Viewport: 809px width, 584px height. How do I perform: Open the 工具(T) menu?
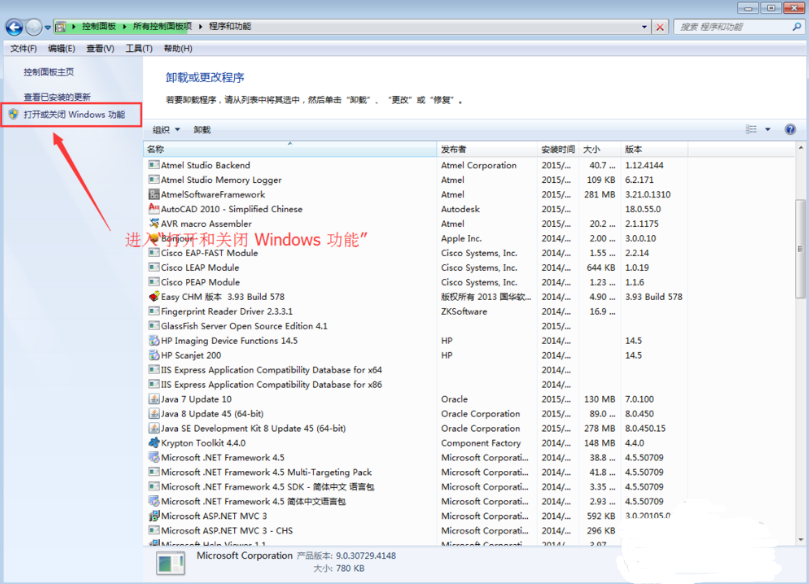click(139, 48)
